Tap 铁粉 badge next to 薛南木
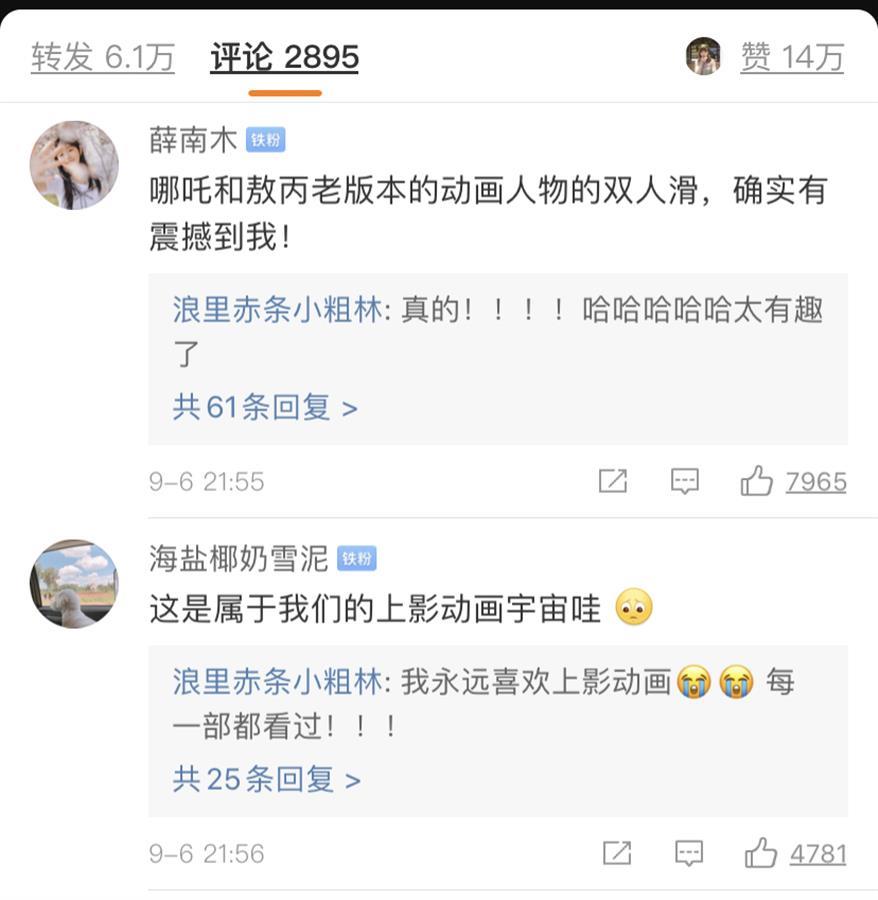Image resolution: width=878 pixels, height=900 pixels. click(x=265, y=141)
